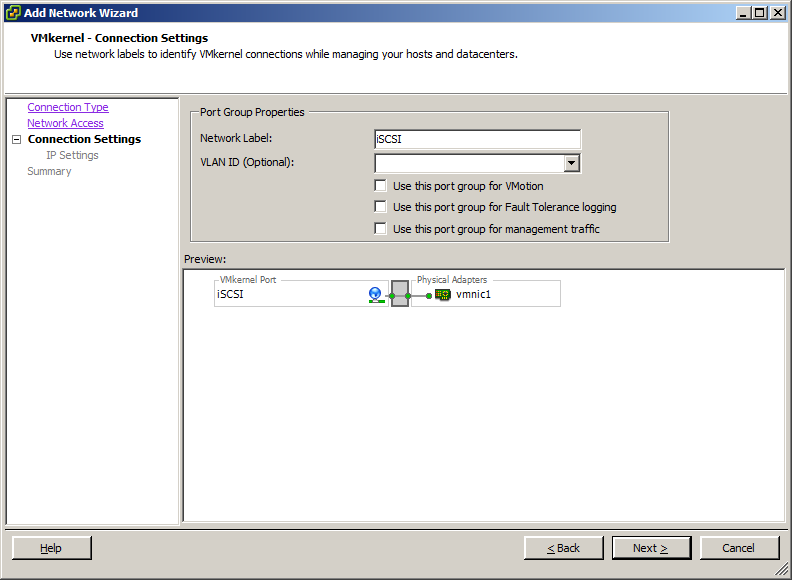This screenshot has width=792, height=580.
Task: Enable use of port group for VMotion
Action: (x=380, y=186)
